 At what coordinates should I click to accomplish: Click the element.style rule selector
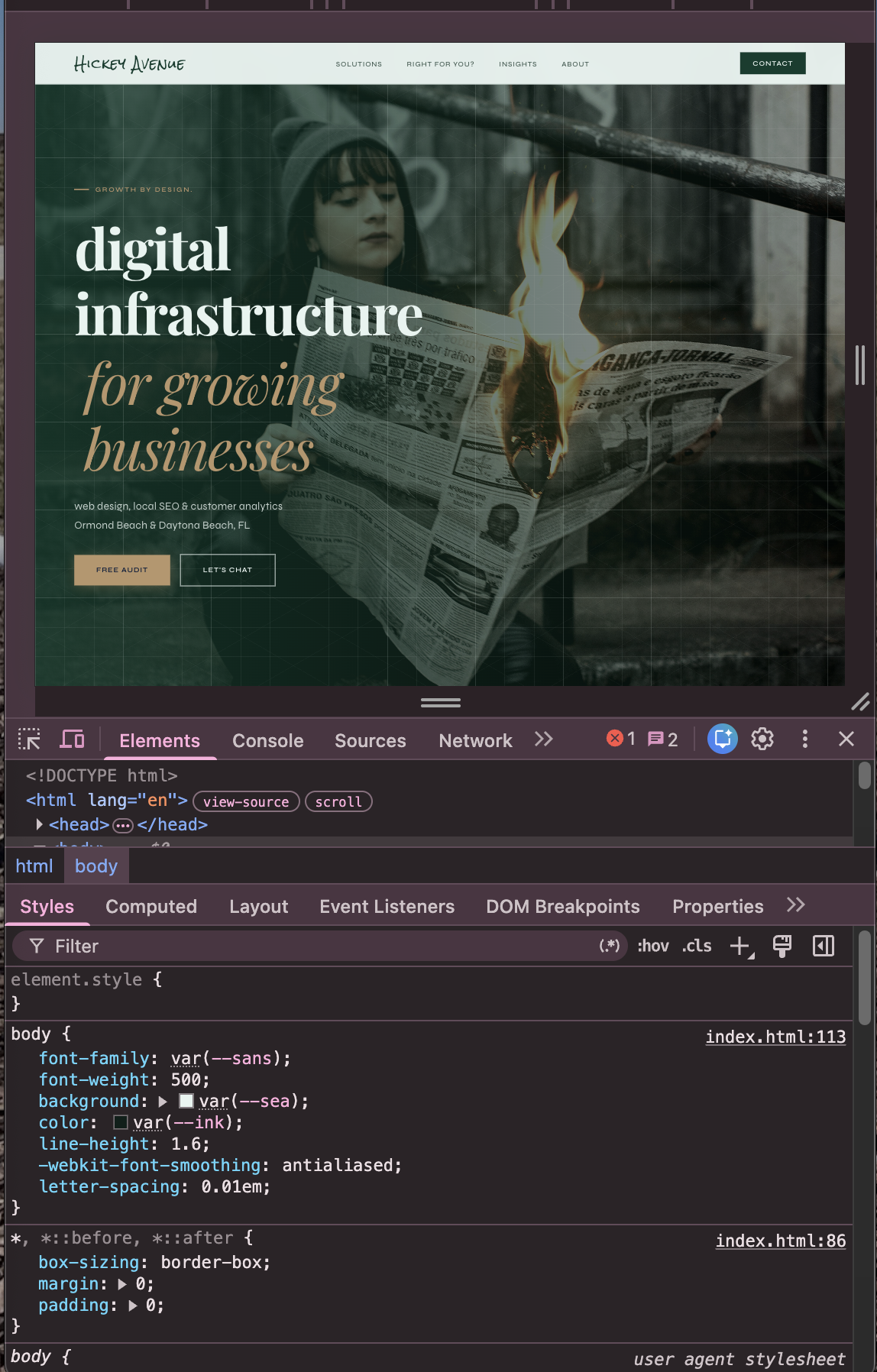76,979
